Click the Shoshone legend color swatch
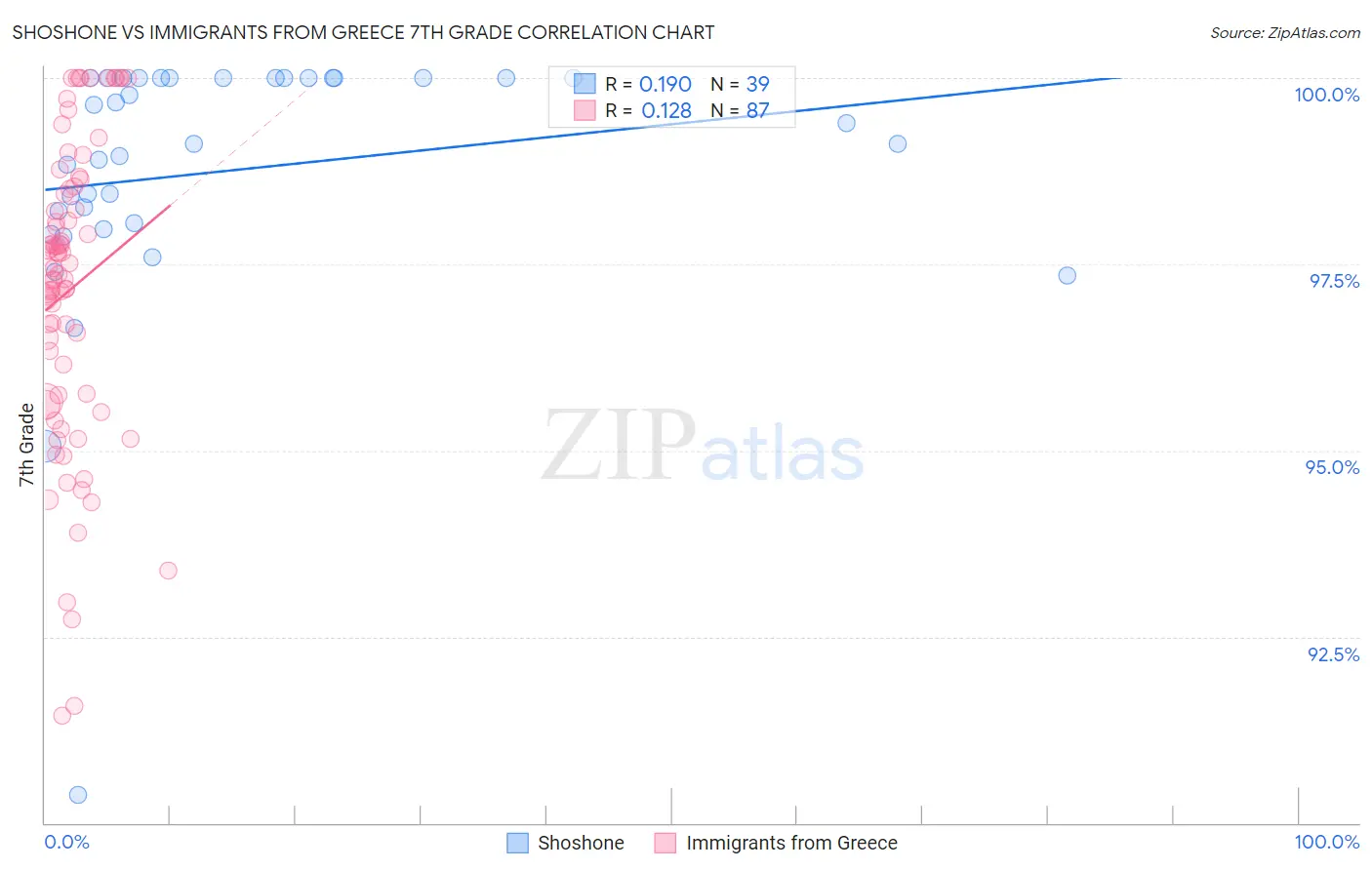 coord(517,843)
